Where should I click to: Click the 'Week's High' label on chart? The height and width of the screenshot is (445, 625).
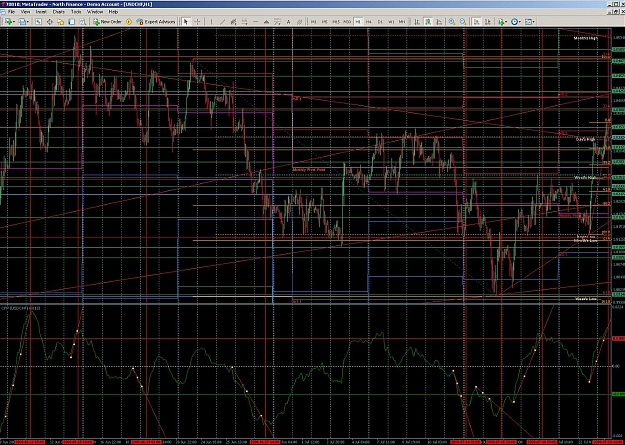click(585, 177)
